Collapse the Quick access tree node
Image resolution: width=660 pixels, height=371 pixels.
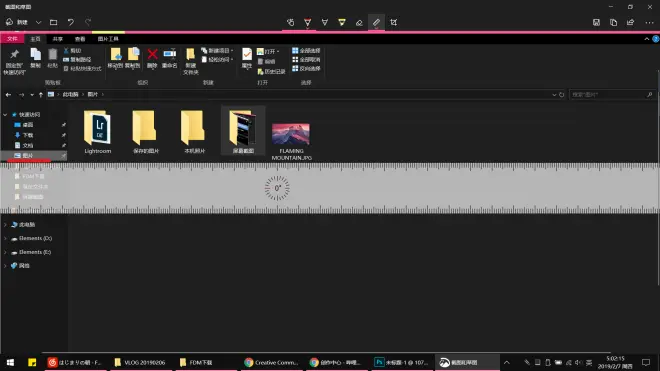[5, 115]
